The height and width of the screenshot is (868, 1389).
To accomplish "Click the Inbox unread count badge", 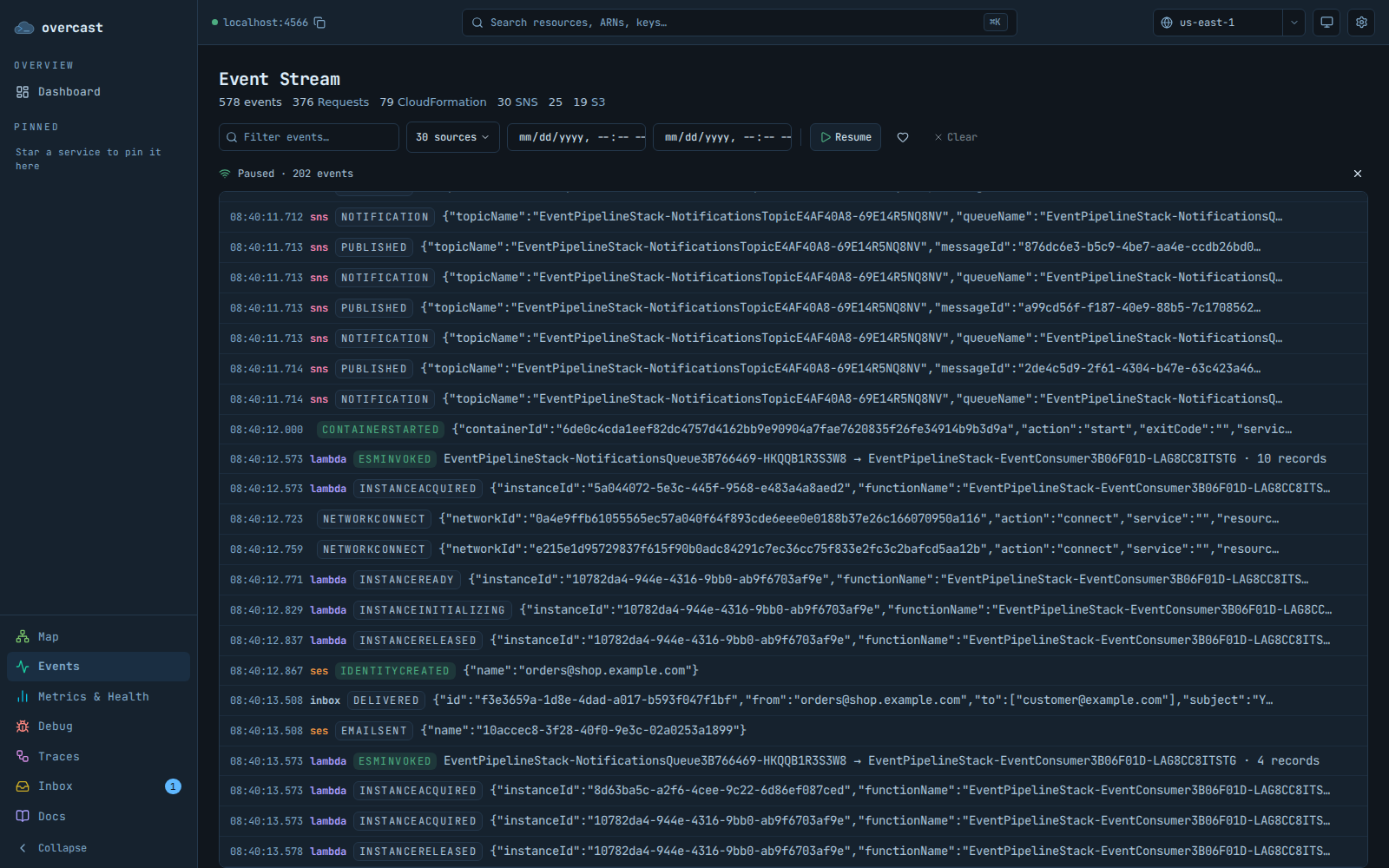I will 173,786.
